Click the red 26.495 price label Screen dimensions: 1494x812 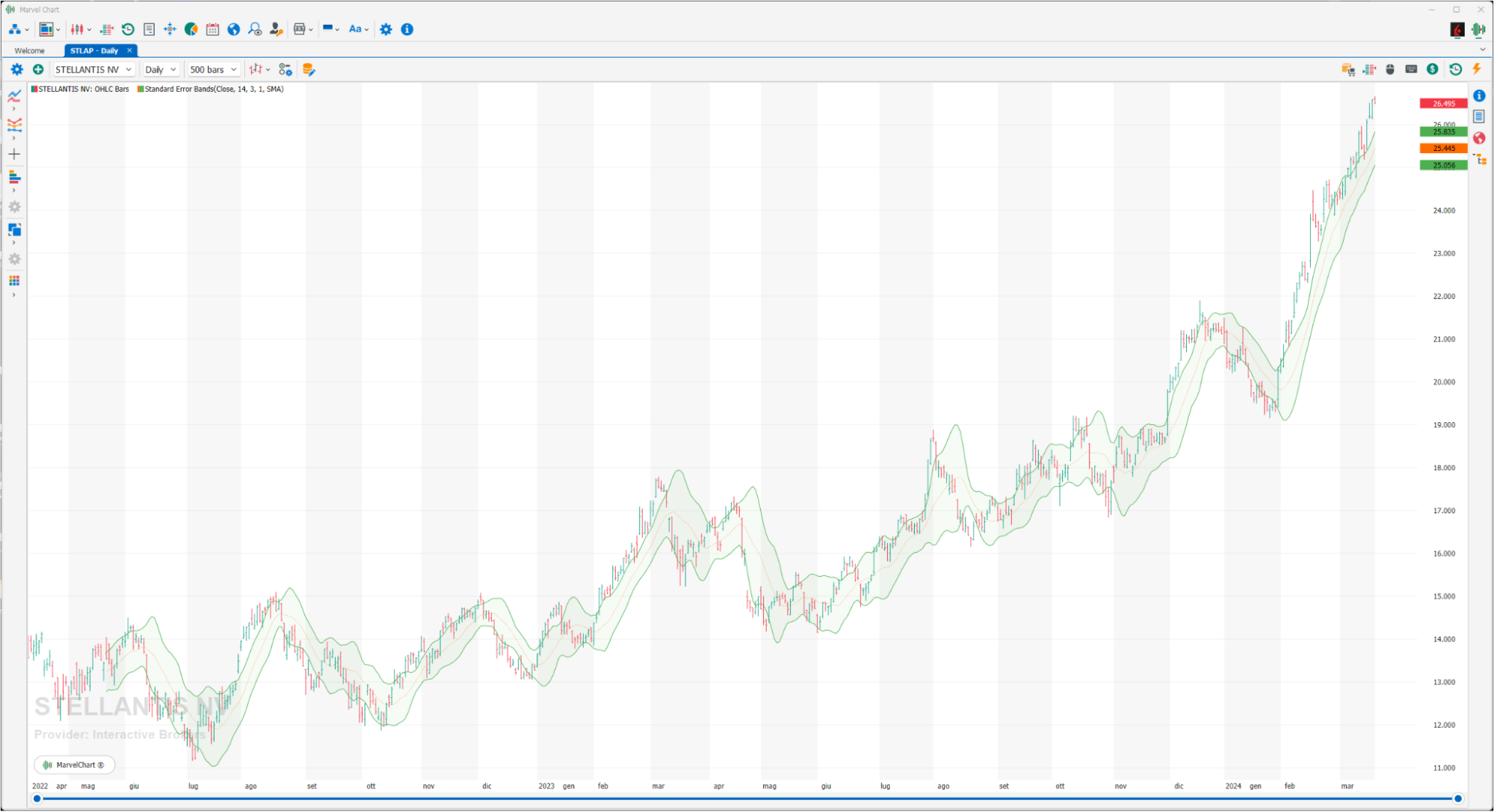[x=1443, y=104]
